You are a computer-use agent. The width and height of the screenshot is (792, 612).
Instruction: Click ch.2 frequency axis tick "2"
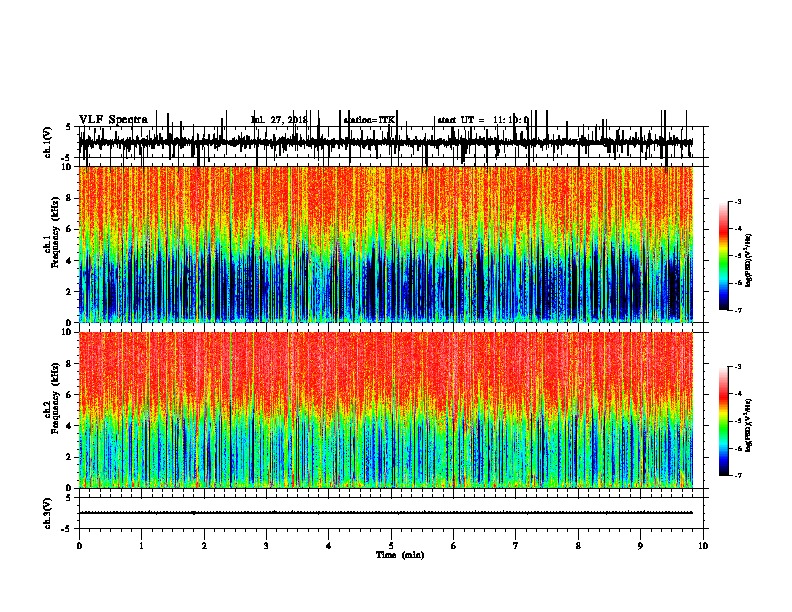[70, 457]
